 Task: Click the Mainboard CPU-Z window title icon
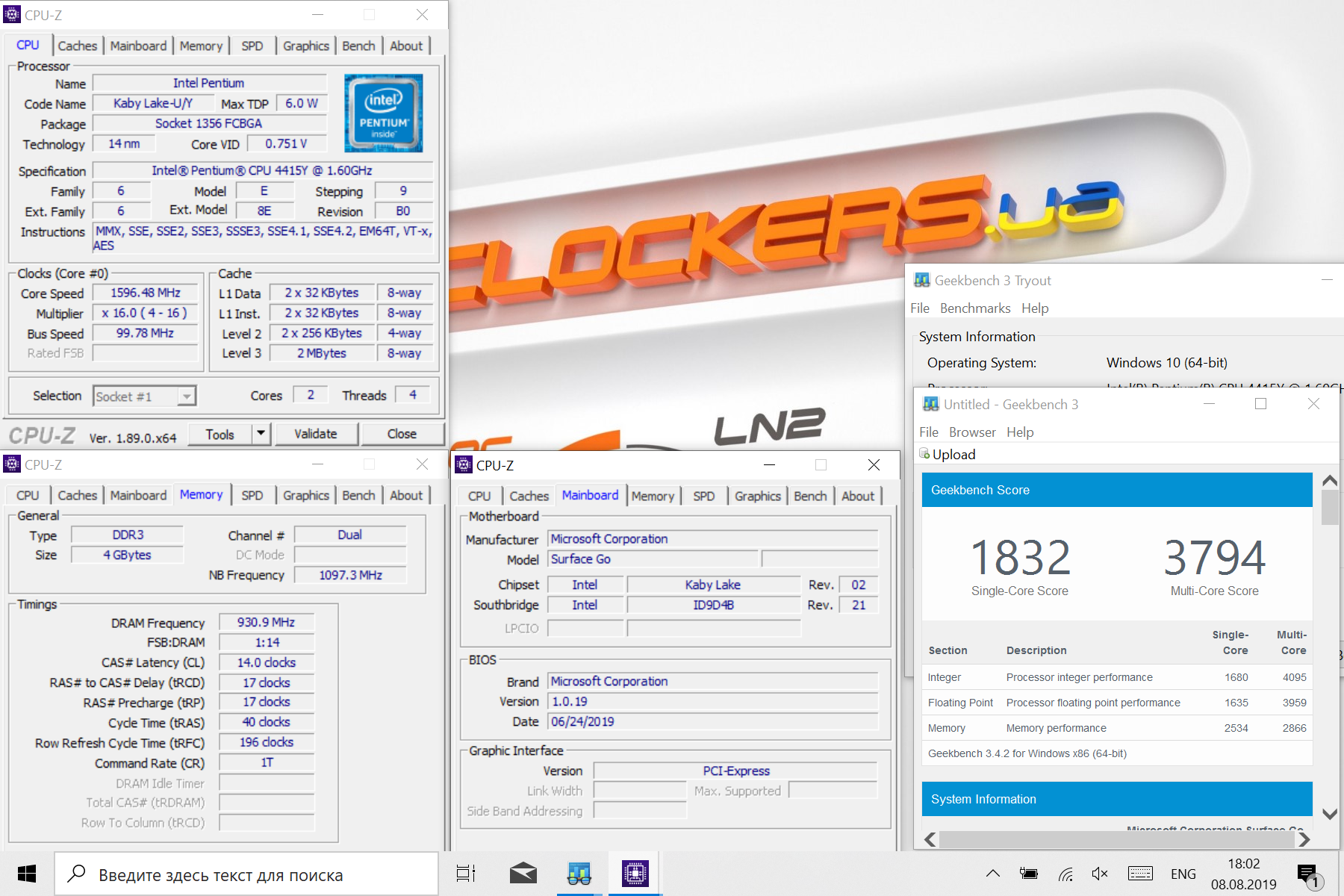464,464
